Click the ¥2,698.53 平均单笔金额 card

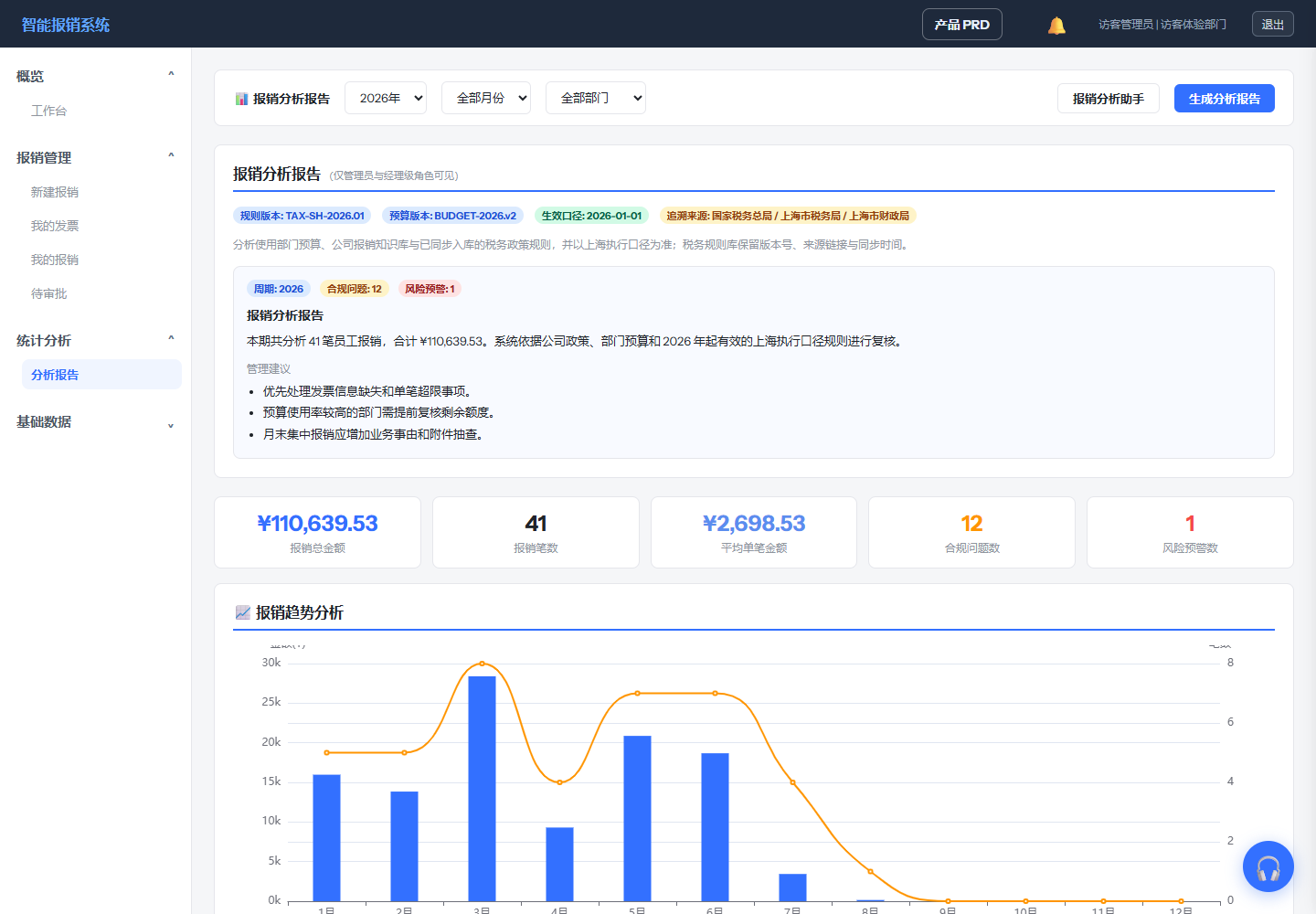coord(754,532)
